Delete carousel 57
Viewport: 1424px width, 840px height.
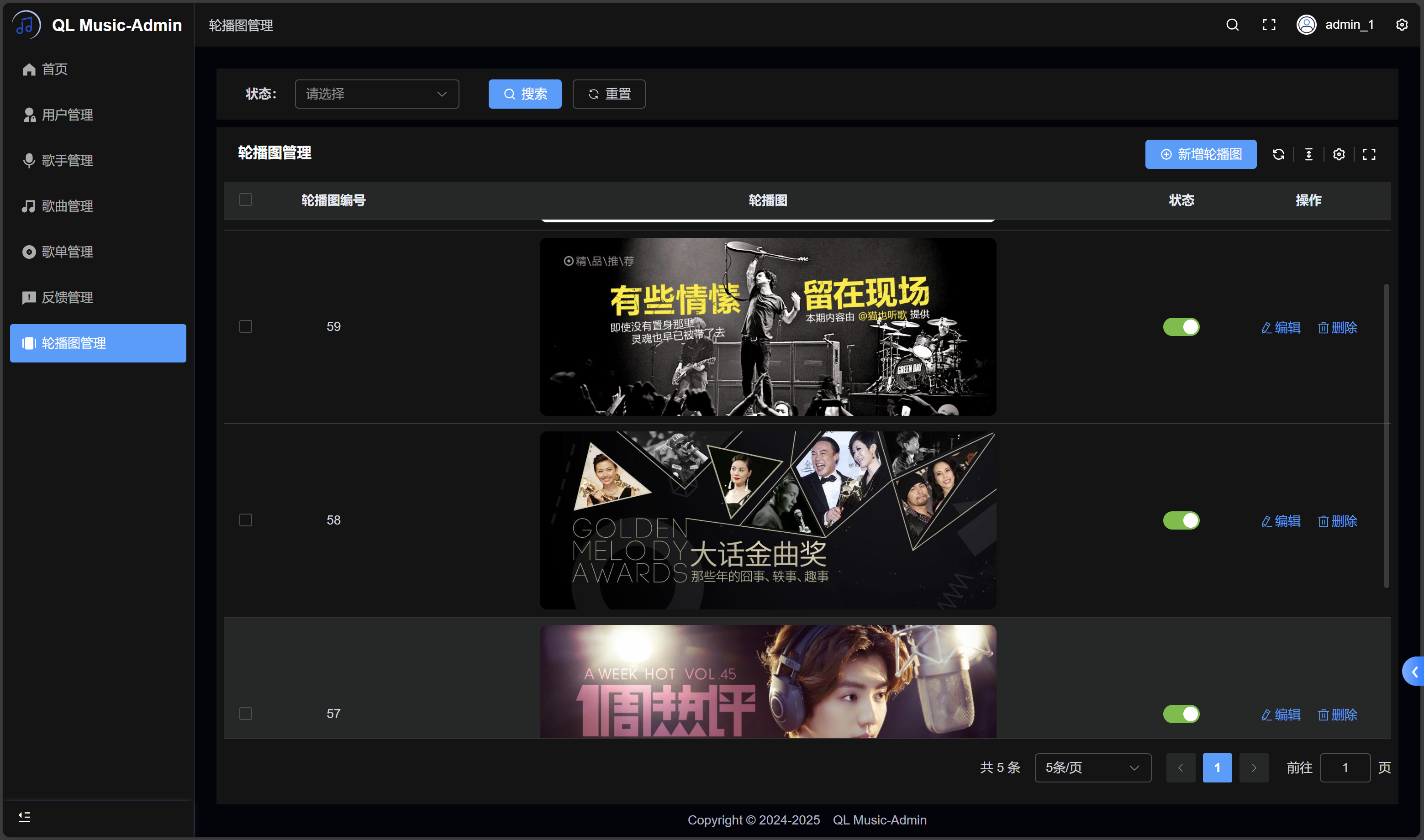coord(1337,715)
